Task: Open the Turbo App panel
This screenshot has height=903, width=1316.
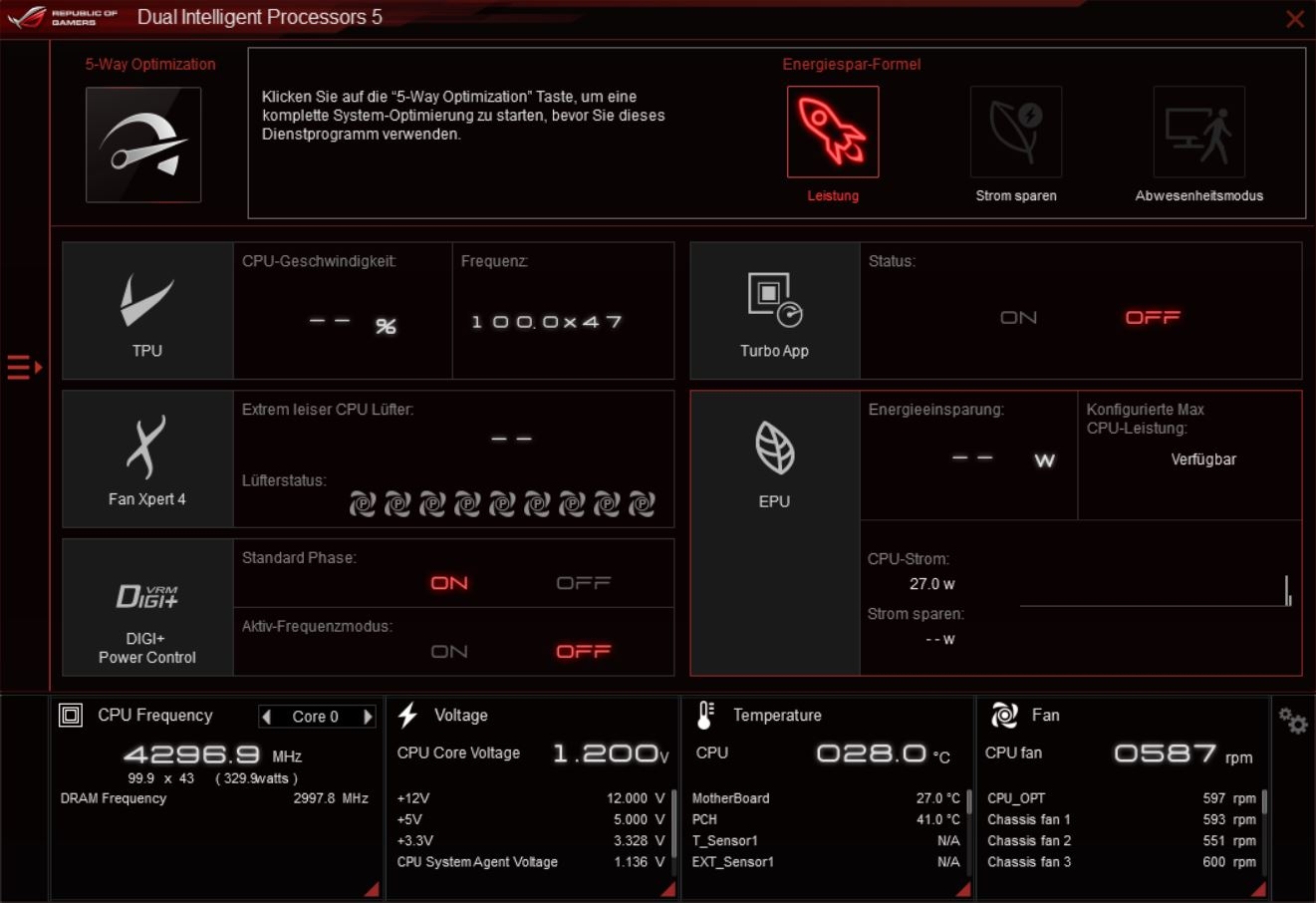Action: tap(774, 310)
